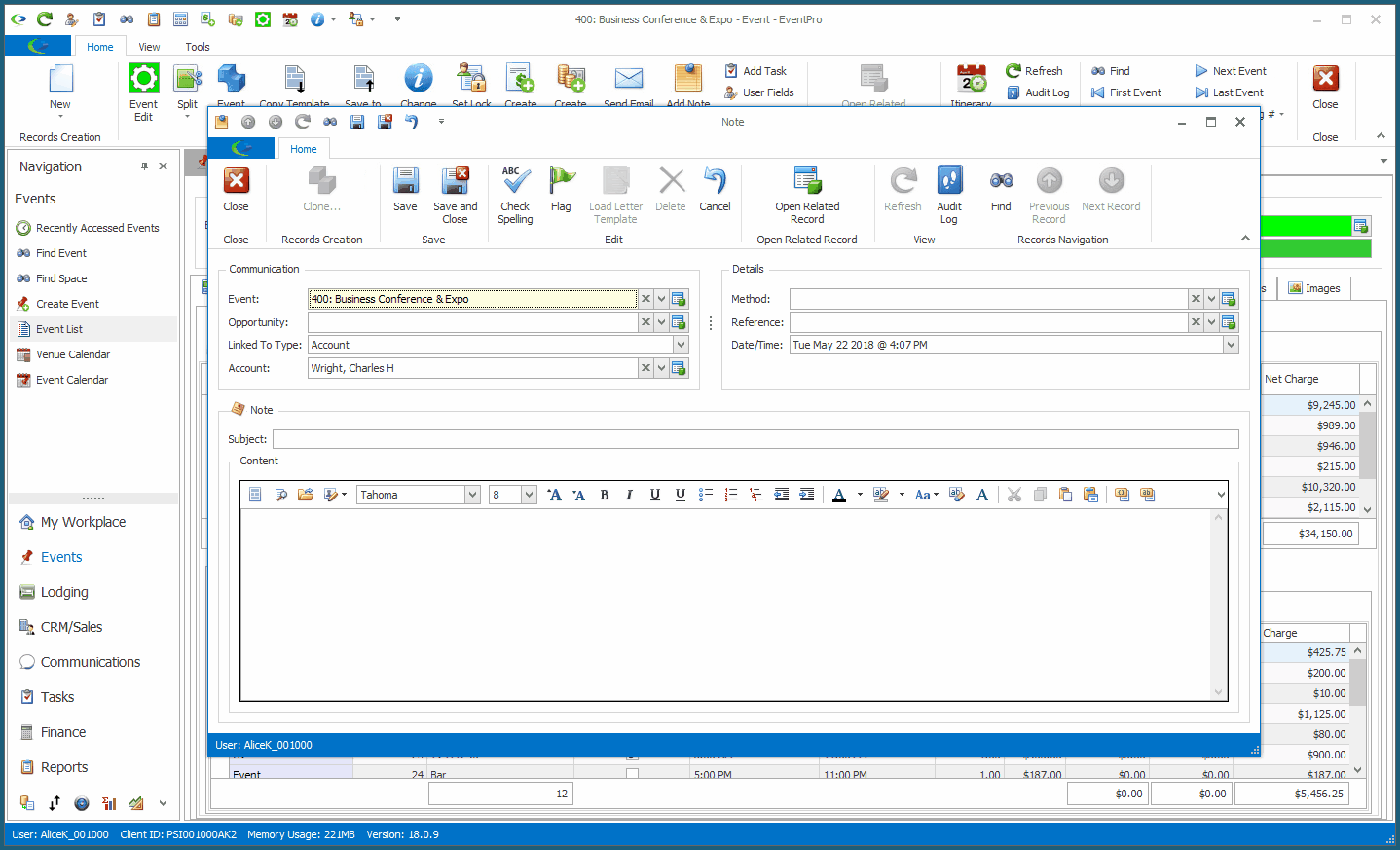1400x850 pixels.
Task: Click lookup button beside the Method field
Action: pyautogui.click(x=1229, y=299)
